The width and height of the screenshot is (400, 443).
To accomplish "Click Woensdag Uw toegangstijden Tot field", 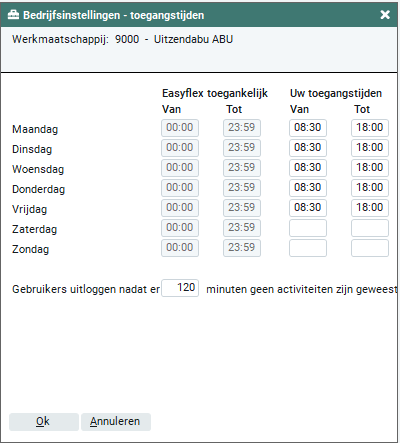I will point(370,168).
